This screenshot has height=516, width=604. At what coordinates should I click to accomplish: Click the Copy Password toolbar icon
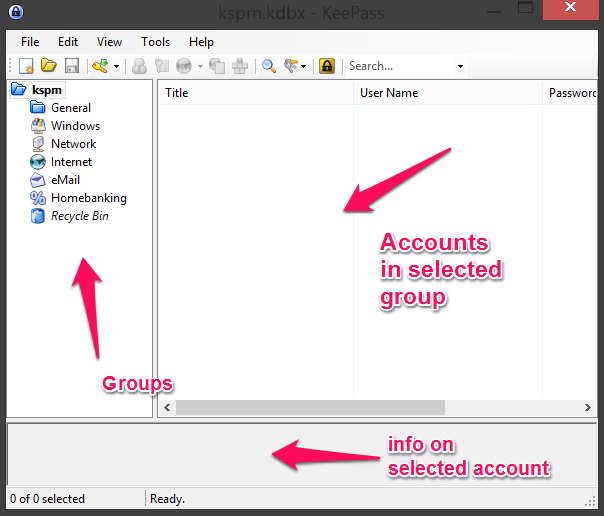pyautogui.click(x=162, y=66)
